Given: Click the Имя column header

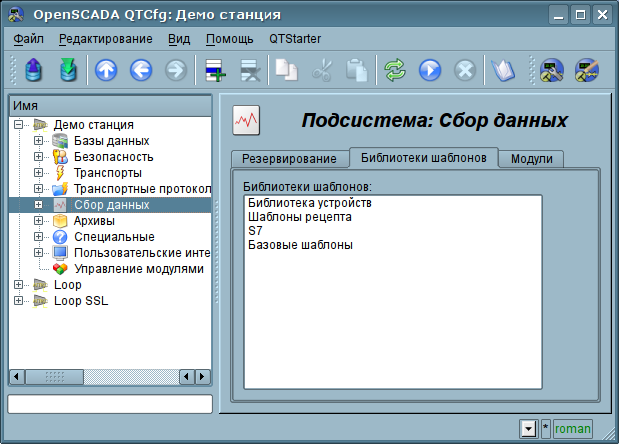Looking at the screenshot, I should tap(110, 106).
